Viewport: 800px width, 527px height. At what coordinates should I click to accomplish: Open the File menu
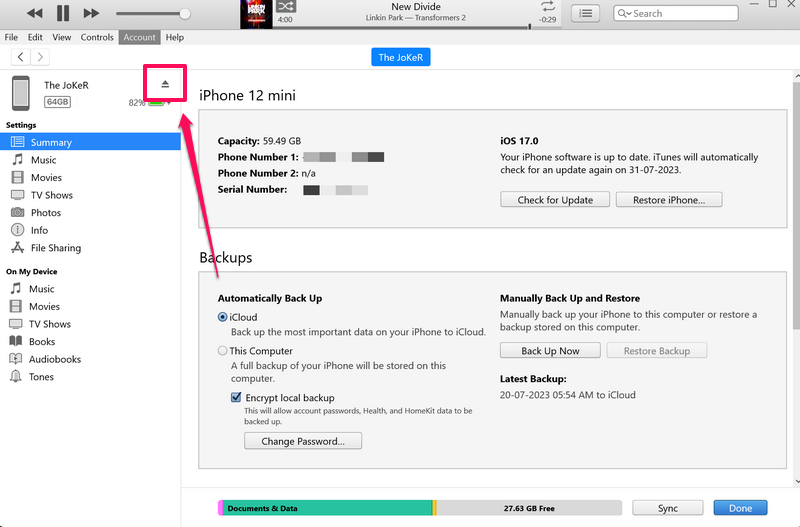(x=11, y=37)
